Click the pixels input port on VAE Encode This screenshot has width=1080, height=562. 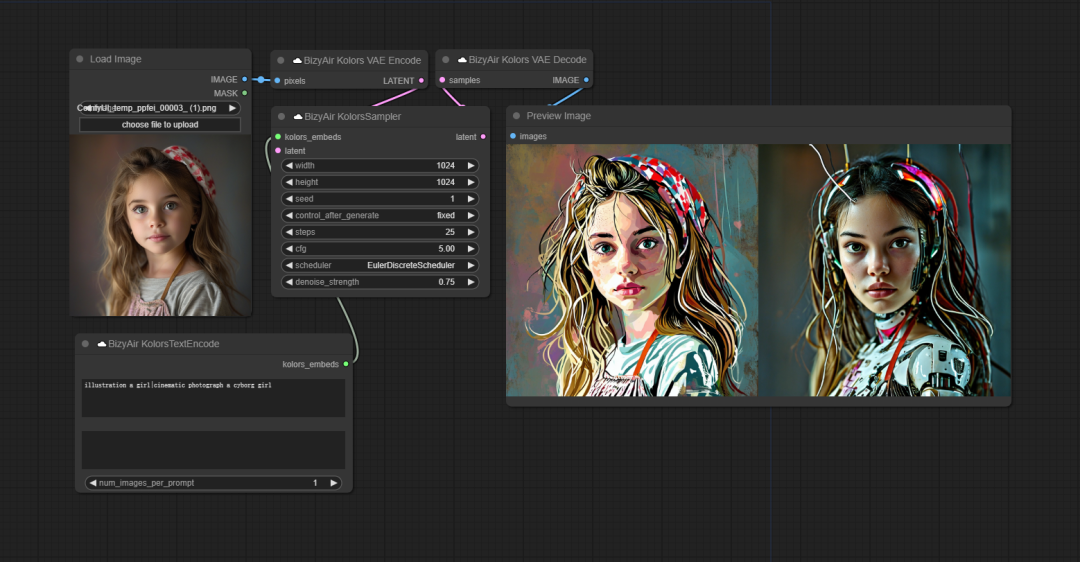click(278, 81)
